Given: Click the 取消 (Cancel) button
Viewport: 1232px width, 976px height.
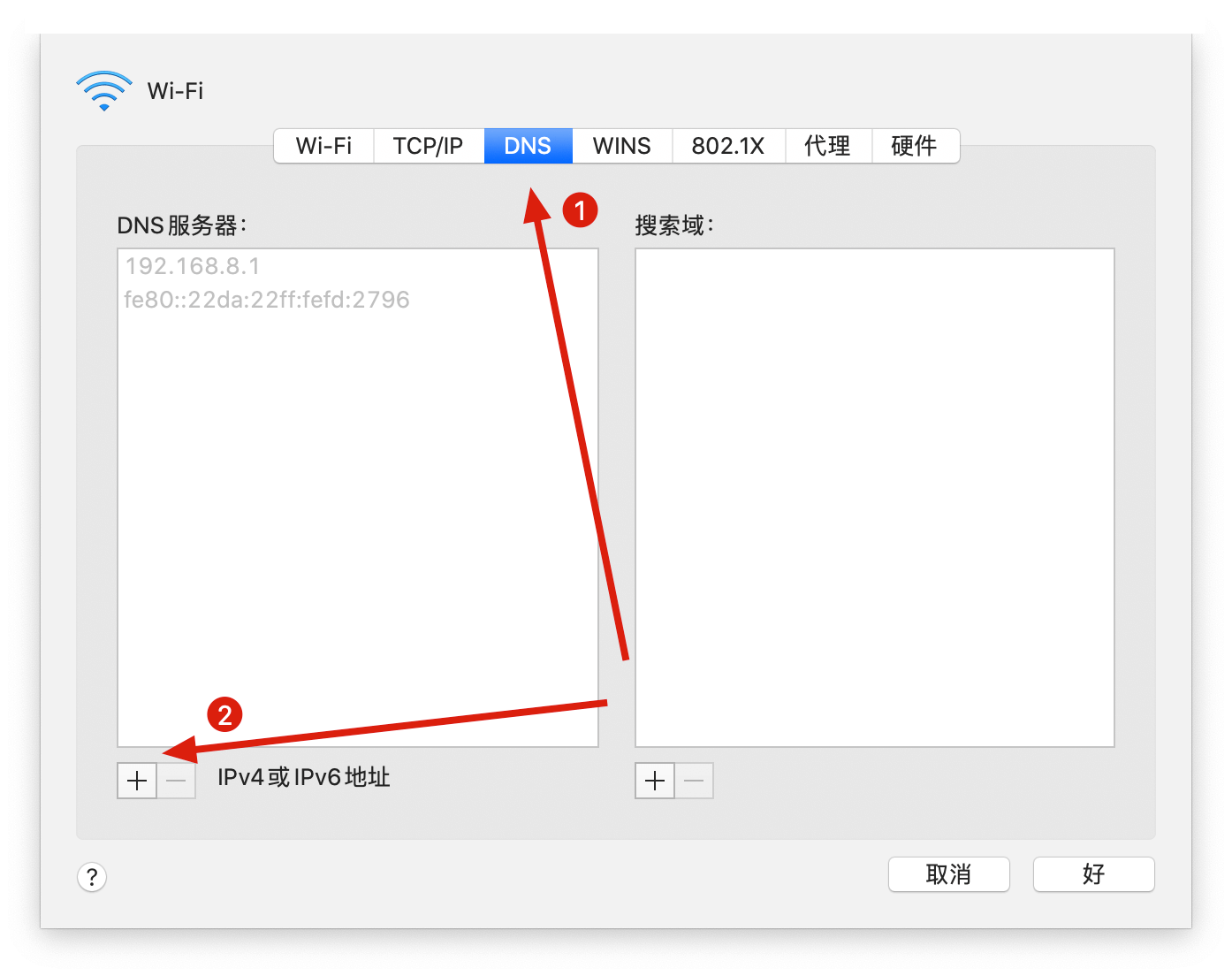Looking at the screenshot, I should click(x=948, y=874).
